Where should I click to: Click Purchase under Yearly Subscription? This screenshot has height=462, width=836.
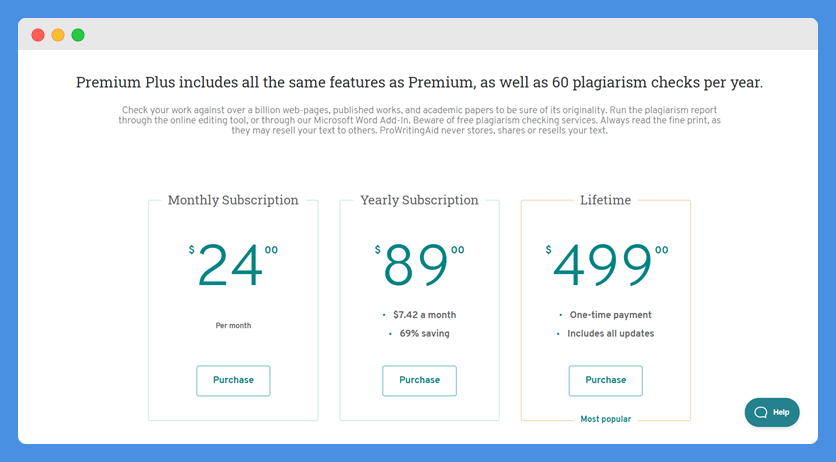(x=419, y=380)
